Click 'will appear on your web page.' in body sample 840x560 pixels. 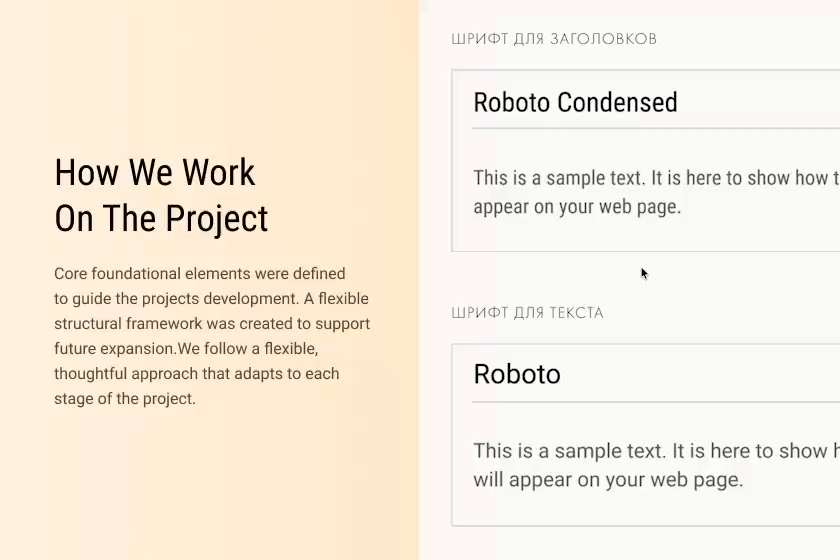coord(608,479)
